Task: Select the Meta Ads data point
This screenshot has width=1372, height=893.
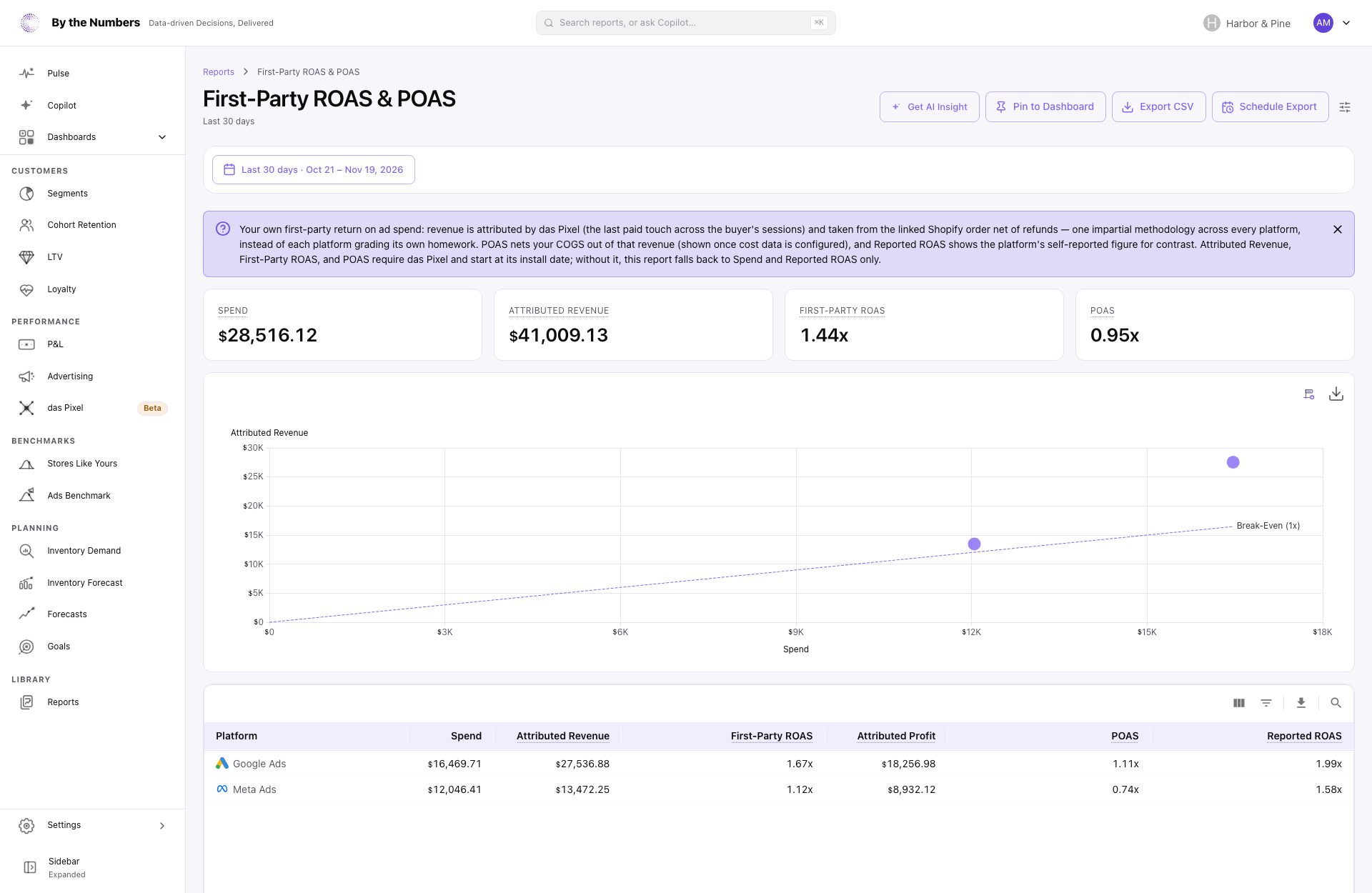Action: [974, 544]
